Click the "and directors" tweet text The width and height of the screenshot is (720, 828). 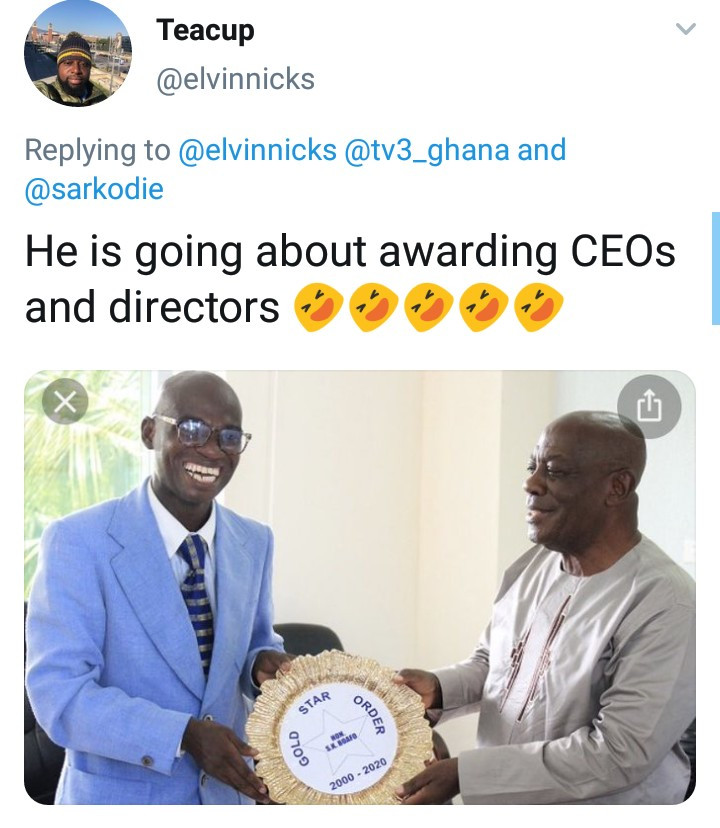coord(152,308)
